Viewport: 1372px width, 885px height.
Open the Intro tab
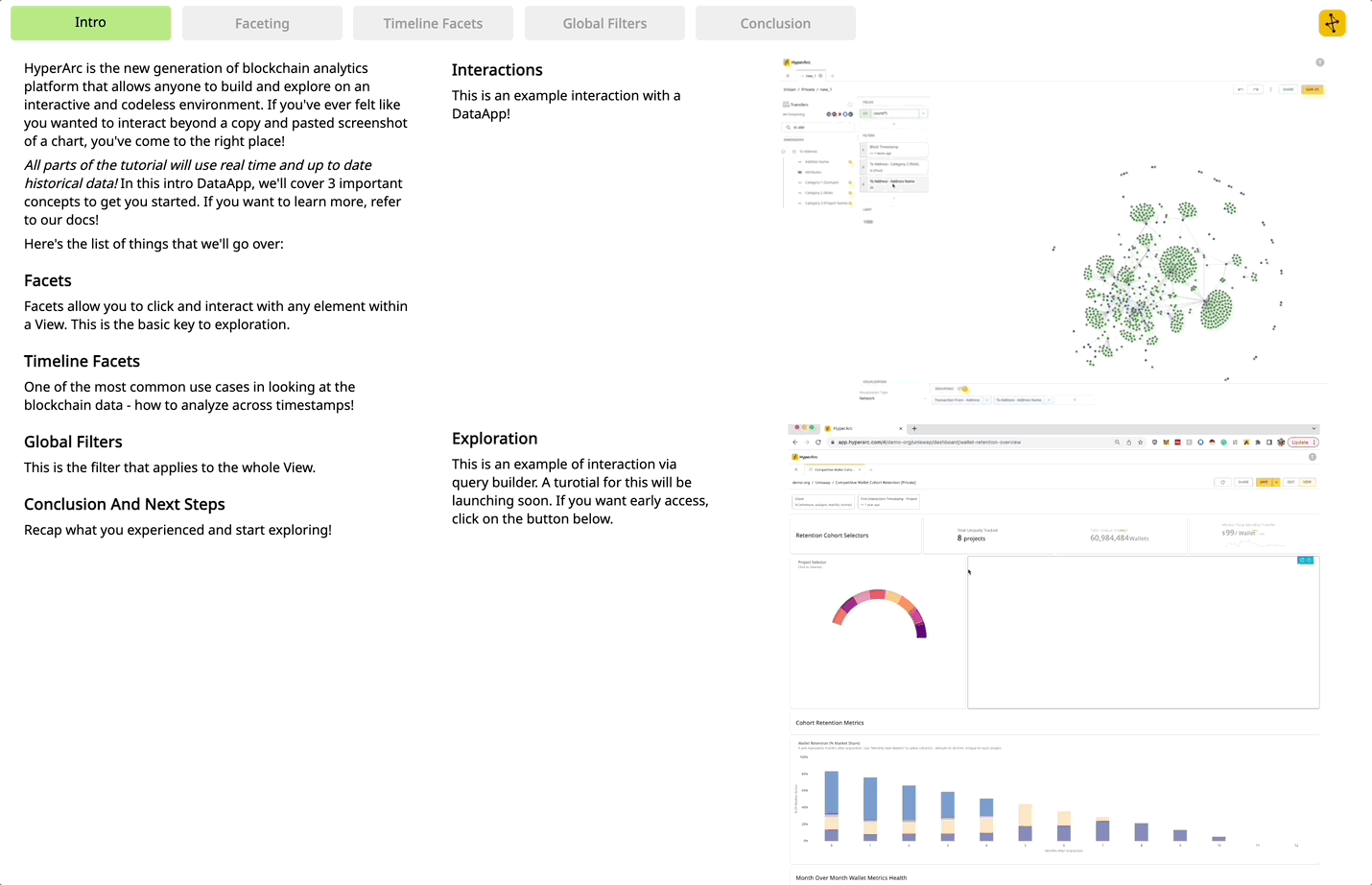pos(90,23)
